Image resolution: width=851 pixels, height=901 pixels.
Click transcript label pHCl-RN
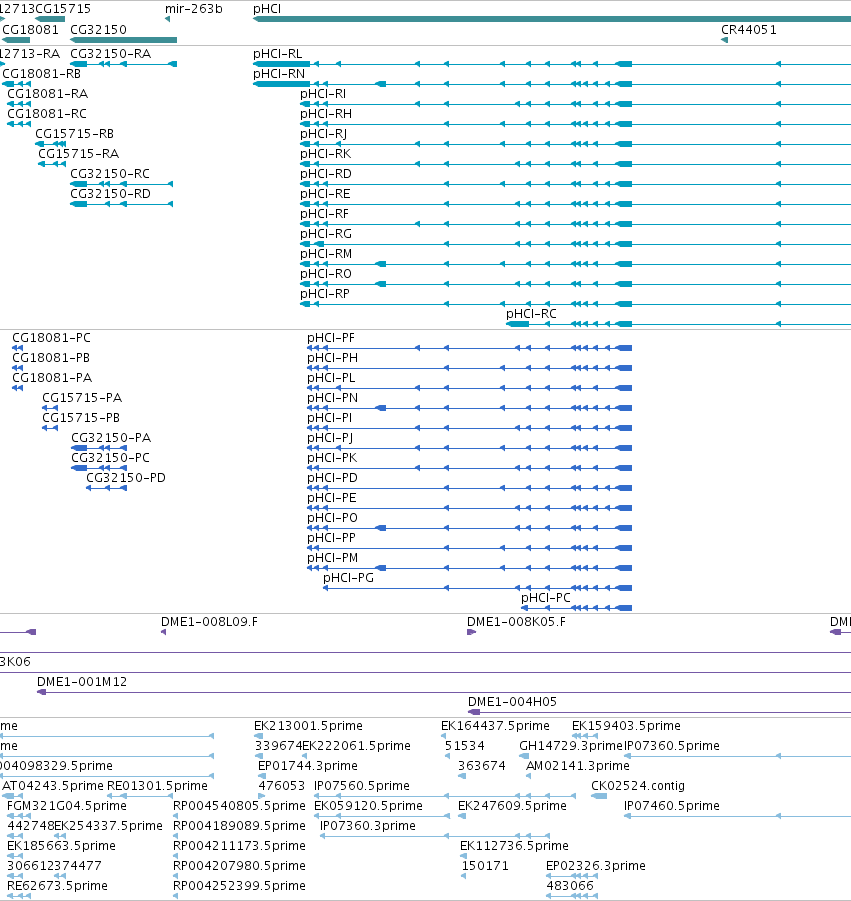[279, 74]
